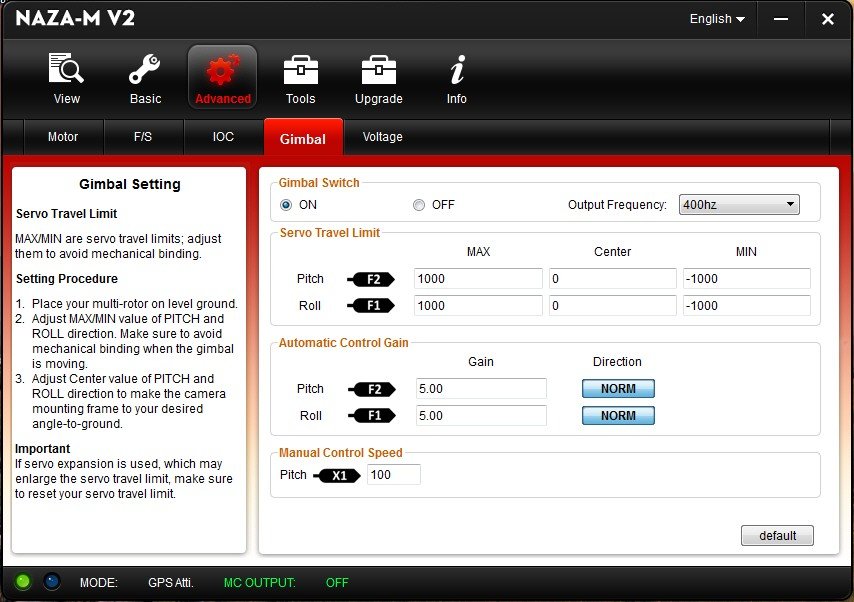Screen dimensions: 854x602
Task: Click the Manual Control Speed group title
Action: (x=340, y=453)
